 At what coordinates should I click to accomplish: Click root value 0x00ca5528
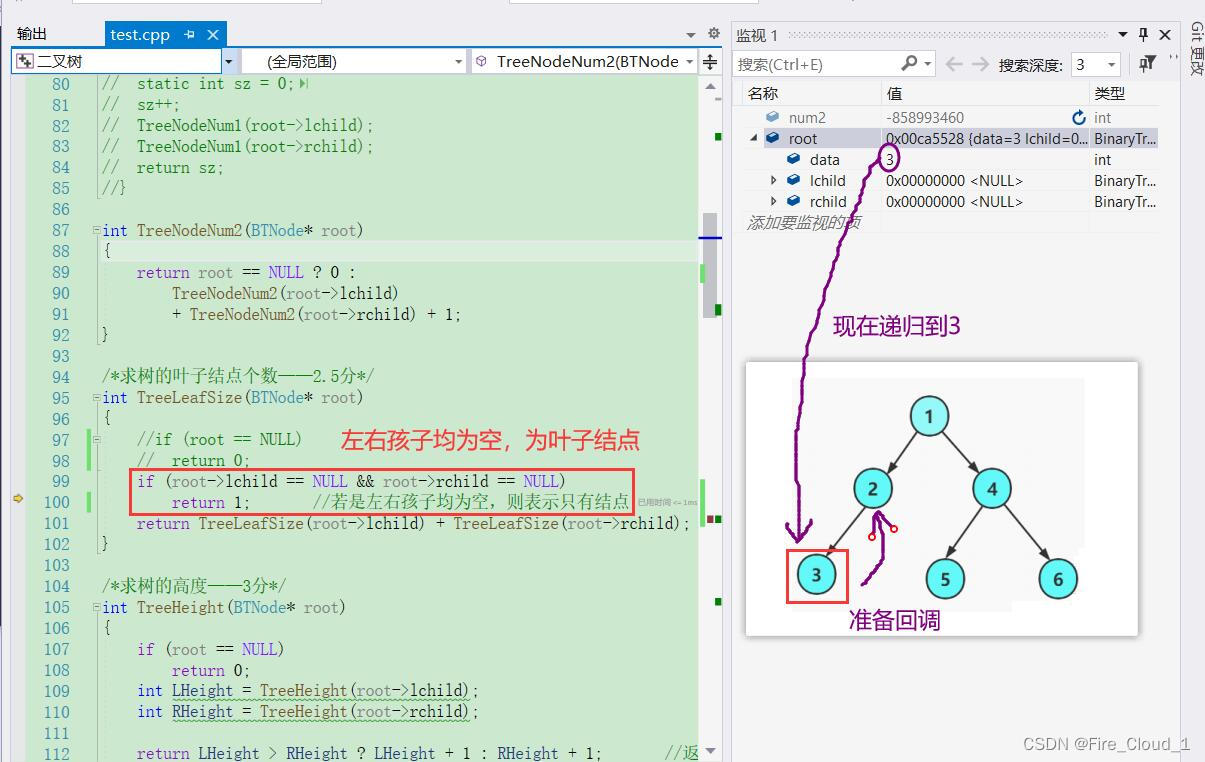(986, 139)
